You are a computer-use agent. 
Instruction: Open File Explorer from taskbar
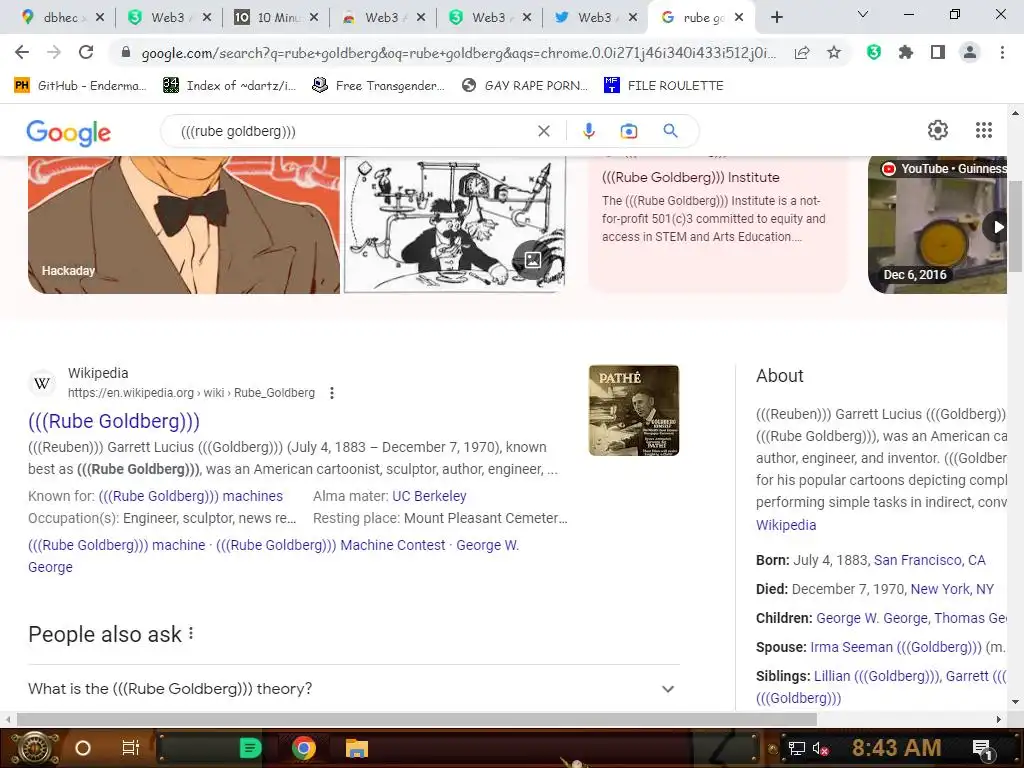(x=357, y=748)
